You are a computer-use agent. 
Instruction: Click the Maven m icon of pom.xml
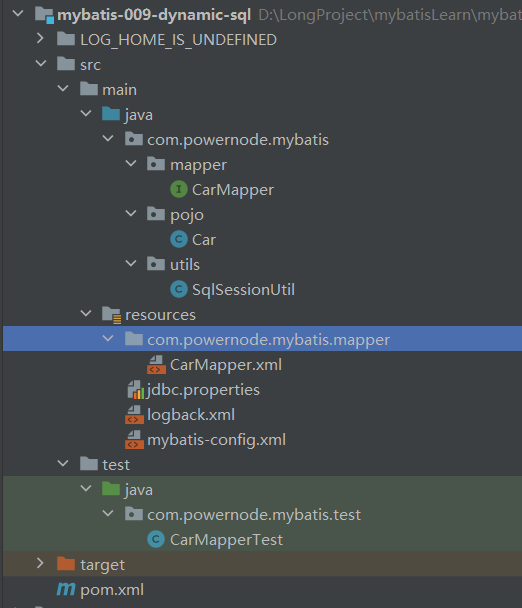pyautogui.click(x=66, y=589)
